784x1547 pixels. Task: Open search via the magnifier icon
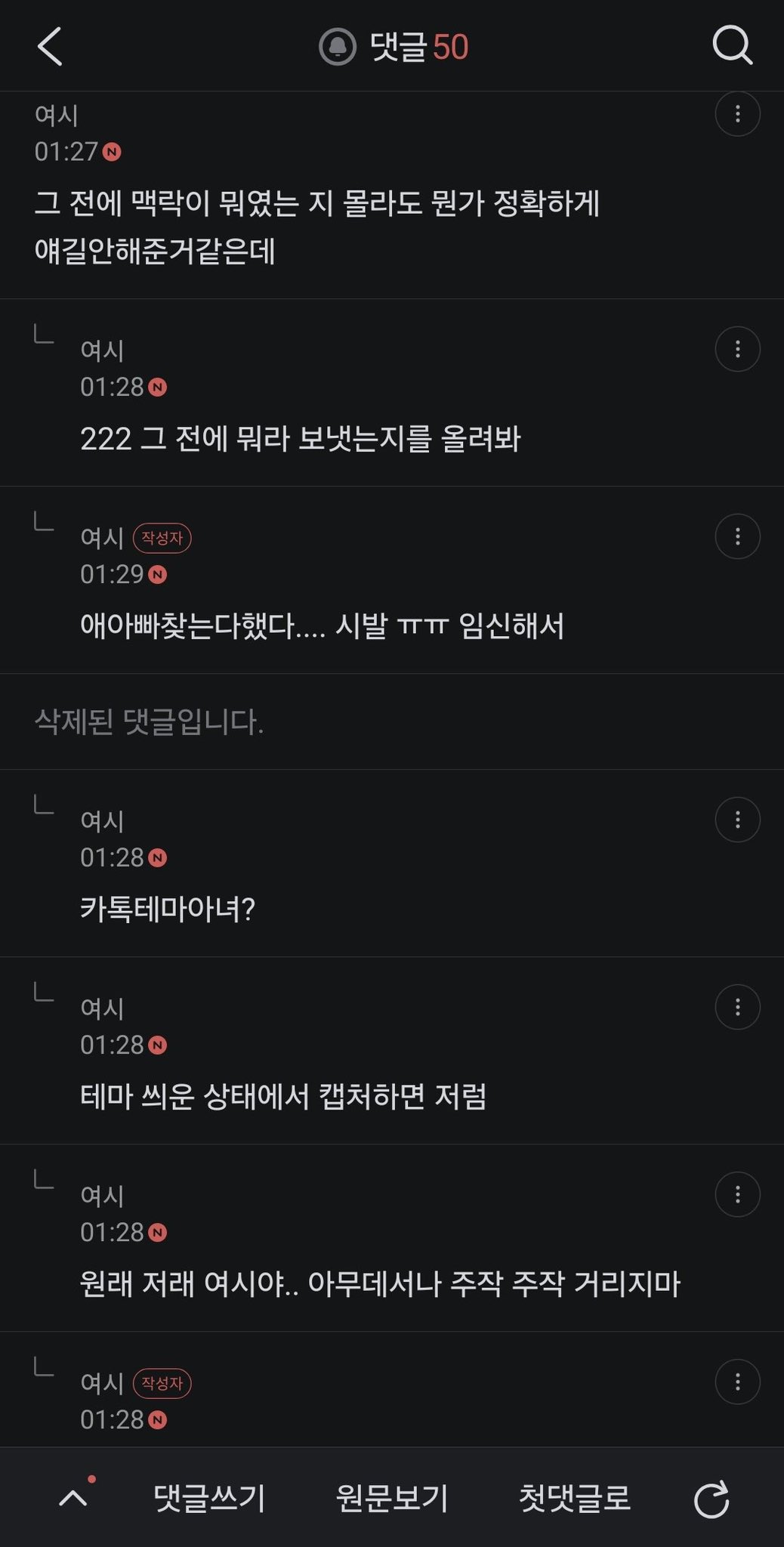tap(733, 46)
